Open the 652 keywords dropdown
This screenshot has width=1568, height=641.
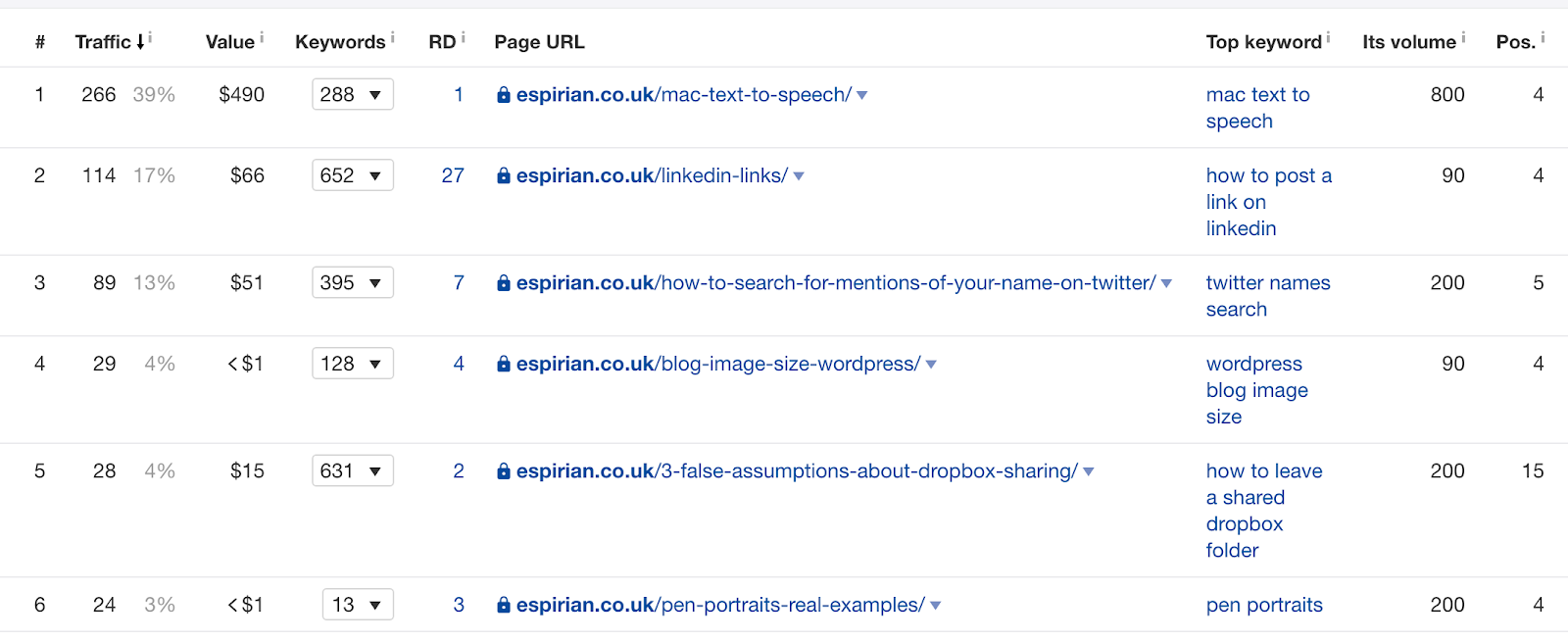352,175
